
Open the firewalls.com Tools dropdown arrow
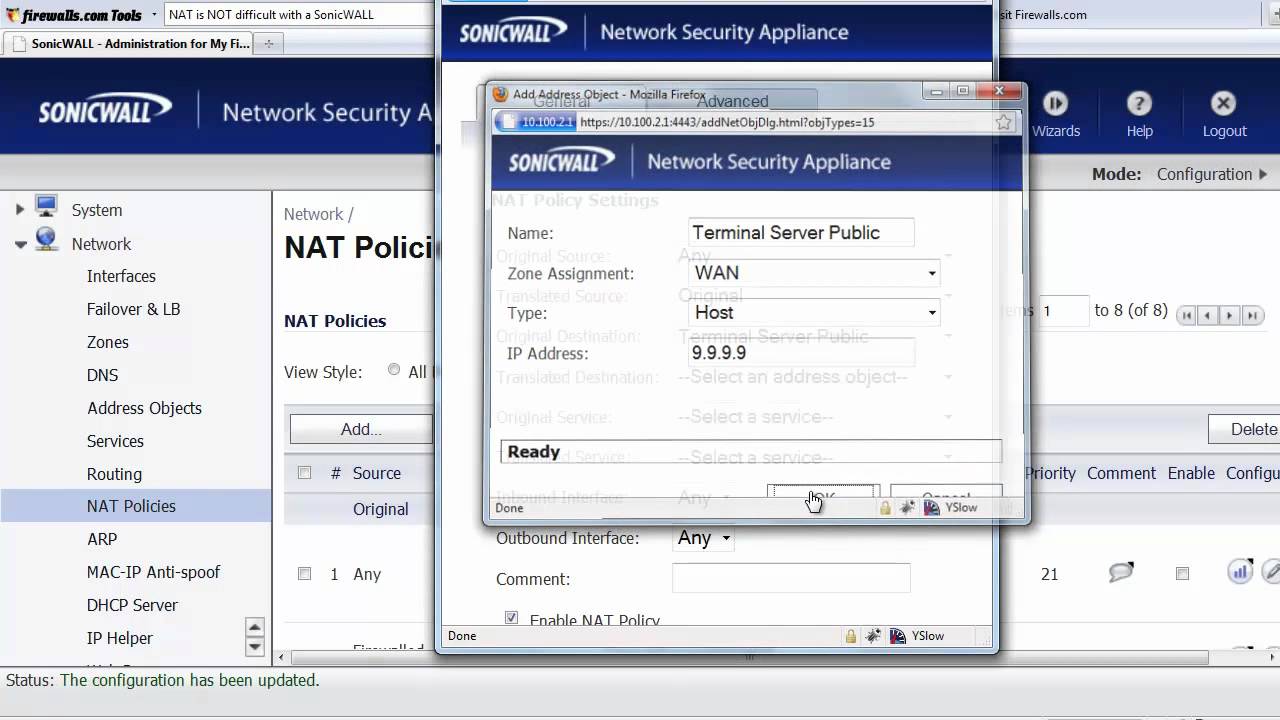point(154,15)
